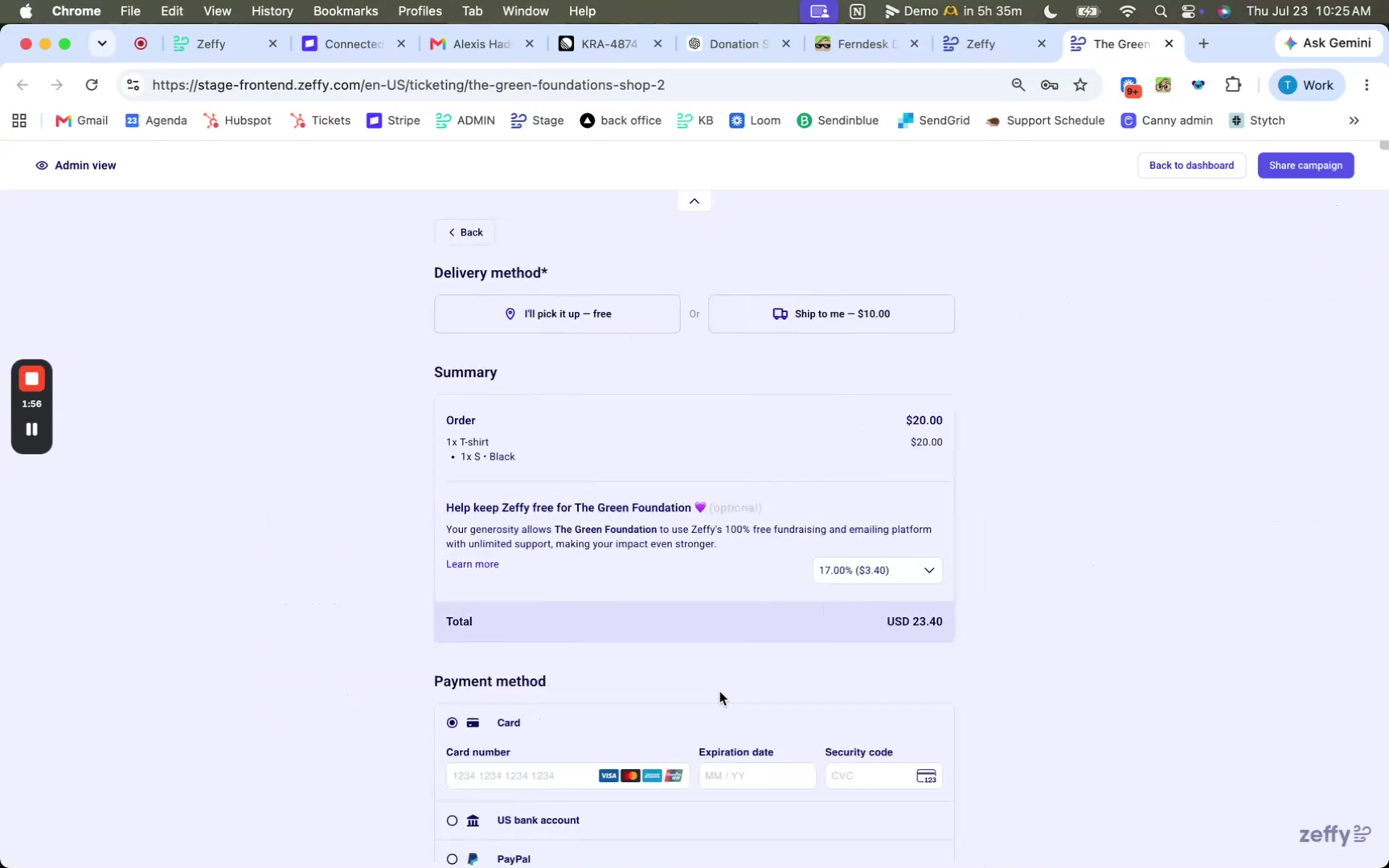Bookmark this page with the star

pos(1080,84)
